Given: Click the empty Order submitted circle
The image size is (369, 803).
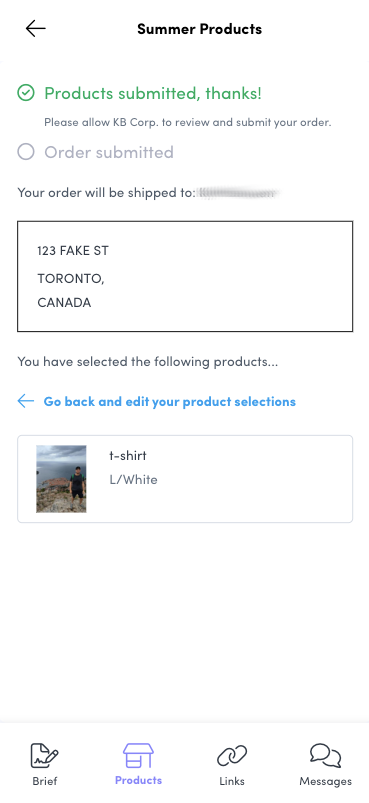Looking at the screenshot, I should pyautogui.click(x=26, y=152).
